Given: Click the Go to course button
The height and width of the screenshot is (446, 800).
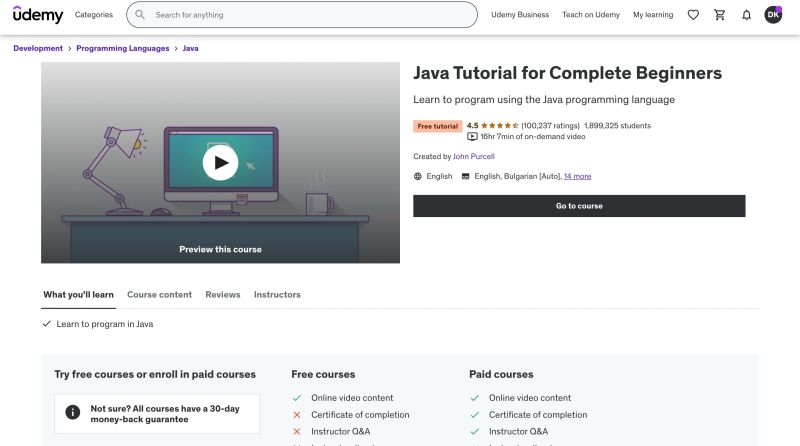Looking at the screenshot, I should 579,206.
